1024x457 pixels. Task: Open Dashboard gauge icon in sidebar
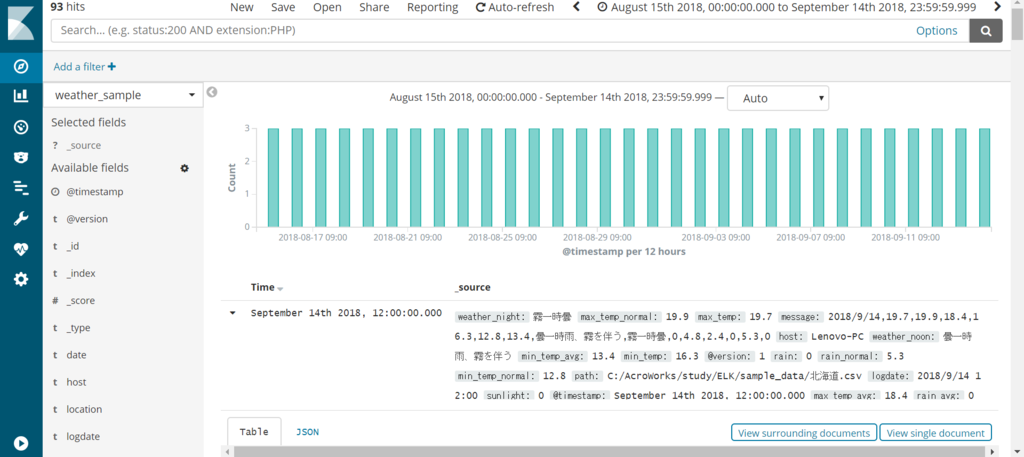[21, 127]
